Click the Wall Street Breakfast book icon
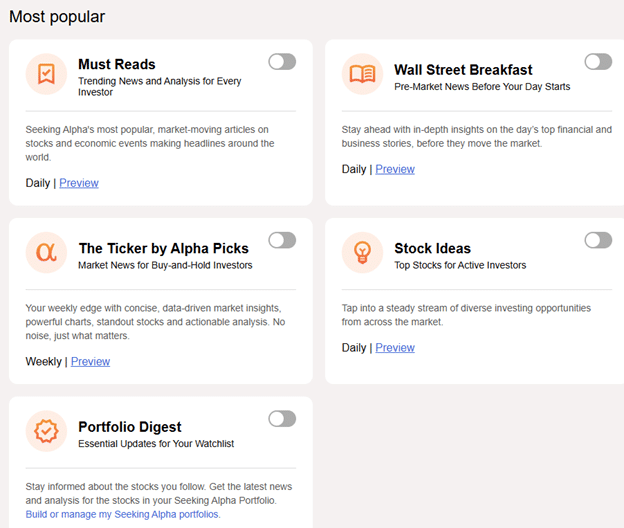 [362, 74]
